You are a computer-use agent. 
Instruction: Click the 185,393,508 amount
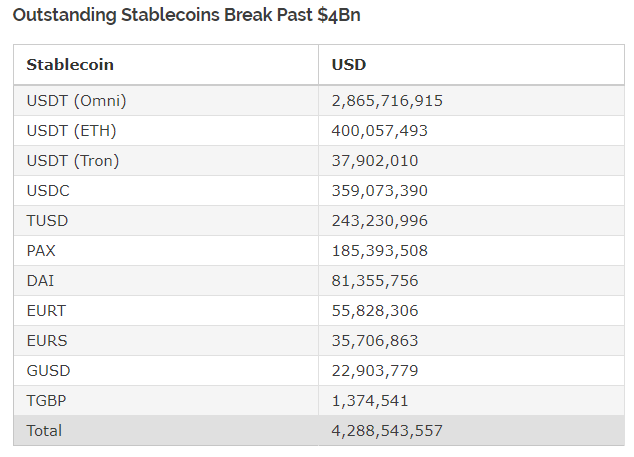pos(379,250)
